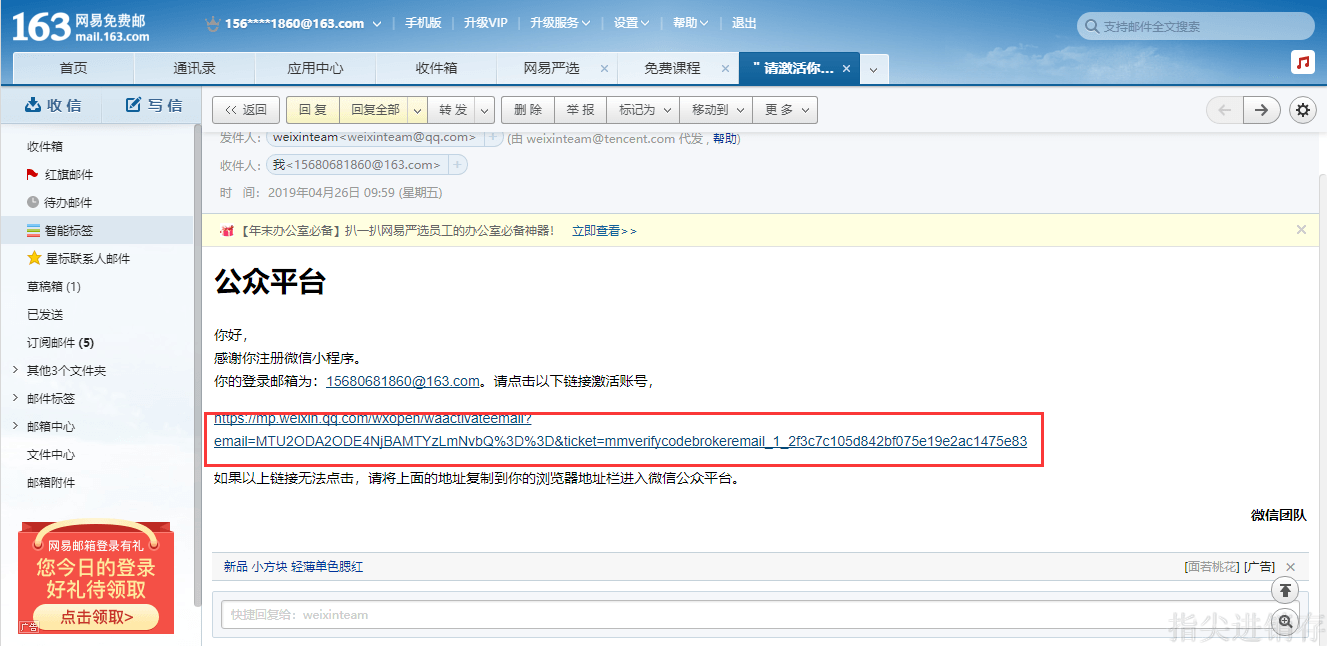Open account email address dropdown

click(376, 24)
